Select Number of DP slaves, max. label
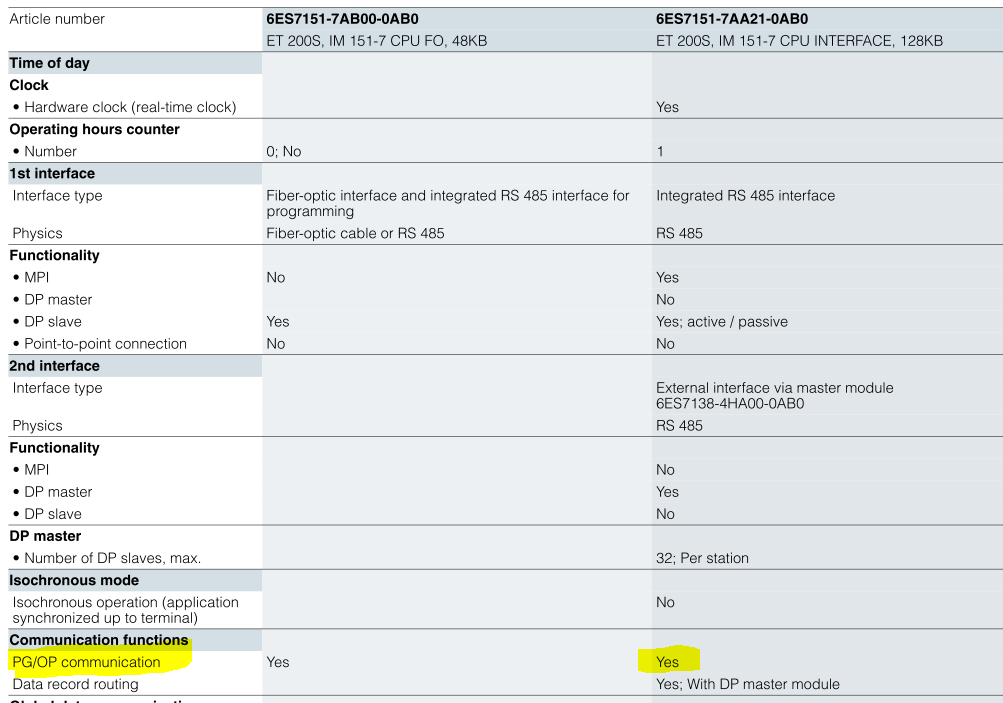 (x=113, y=558)
